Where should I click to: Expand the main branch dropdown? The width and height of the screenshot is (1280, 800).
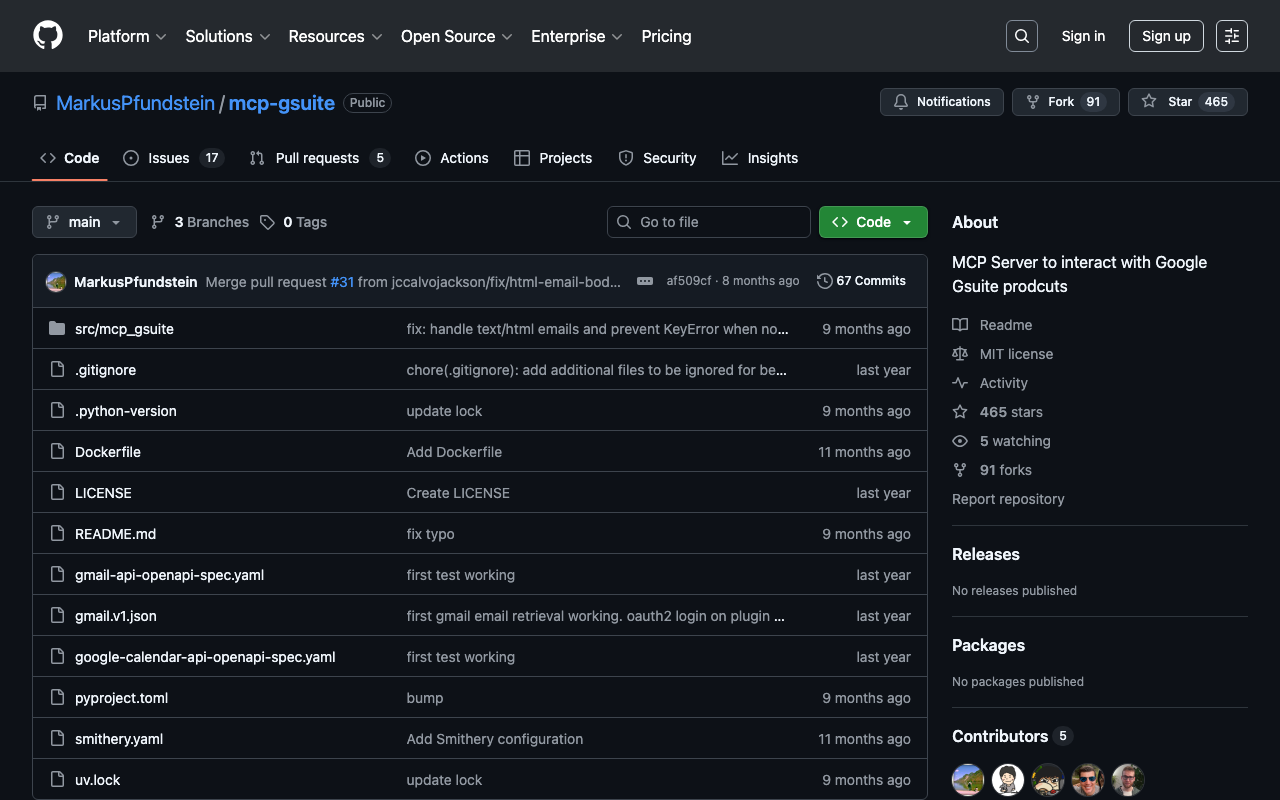(x=84, y=222)
